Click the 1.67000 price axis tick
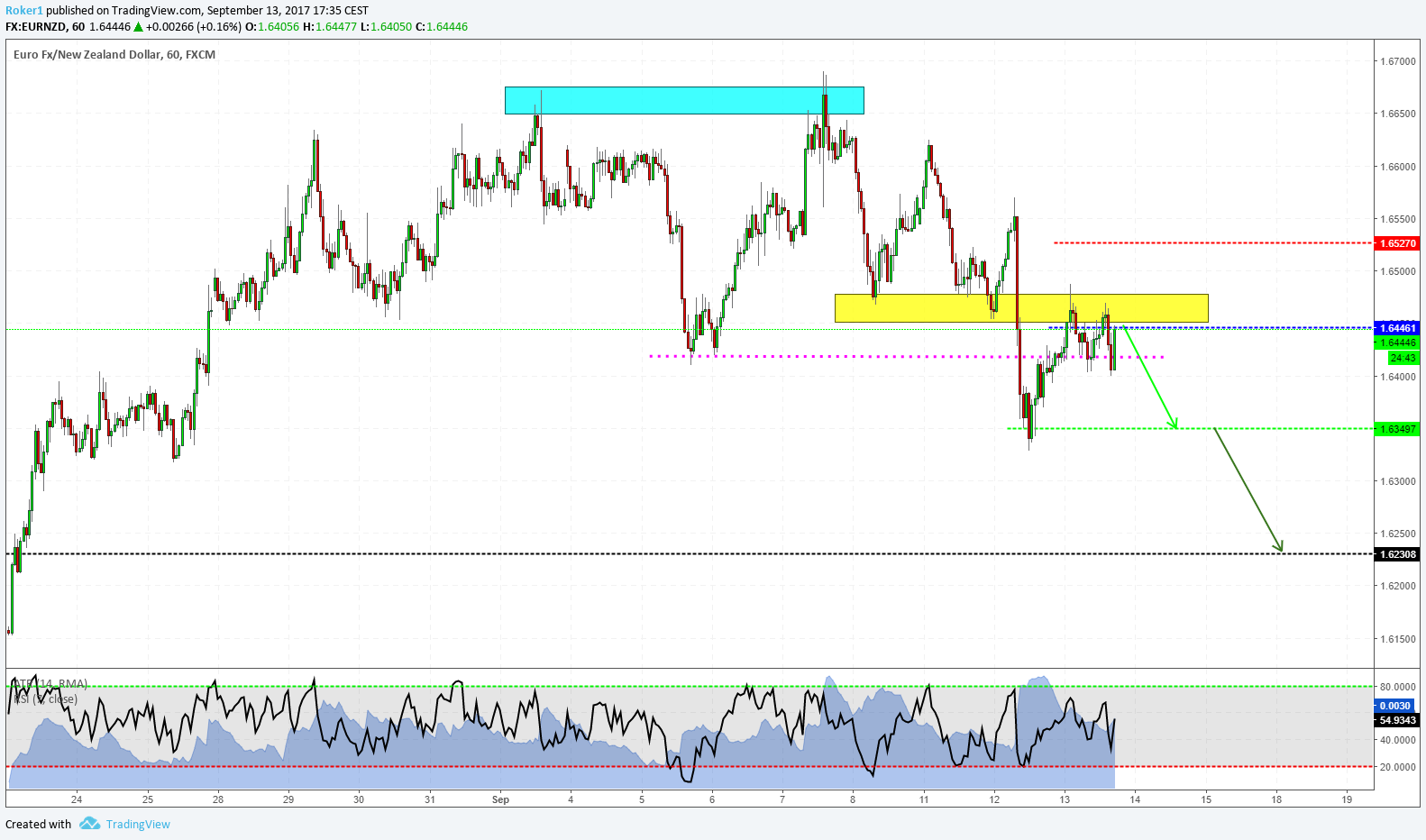This screenshot has width=1426, height=840. [x=1398, y=61]
